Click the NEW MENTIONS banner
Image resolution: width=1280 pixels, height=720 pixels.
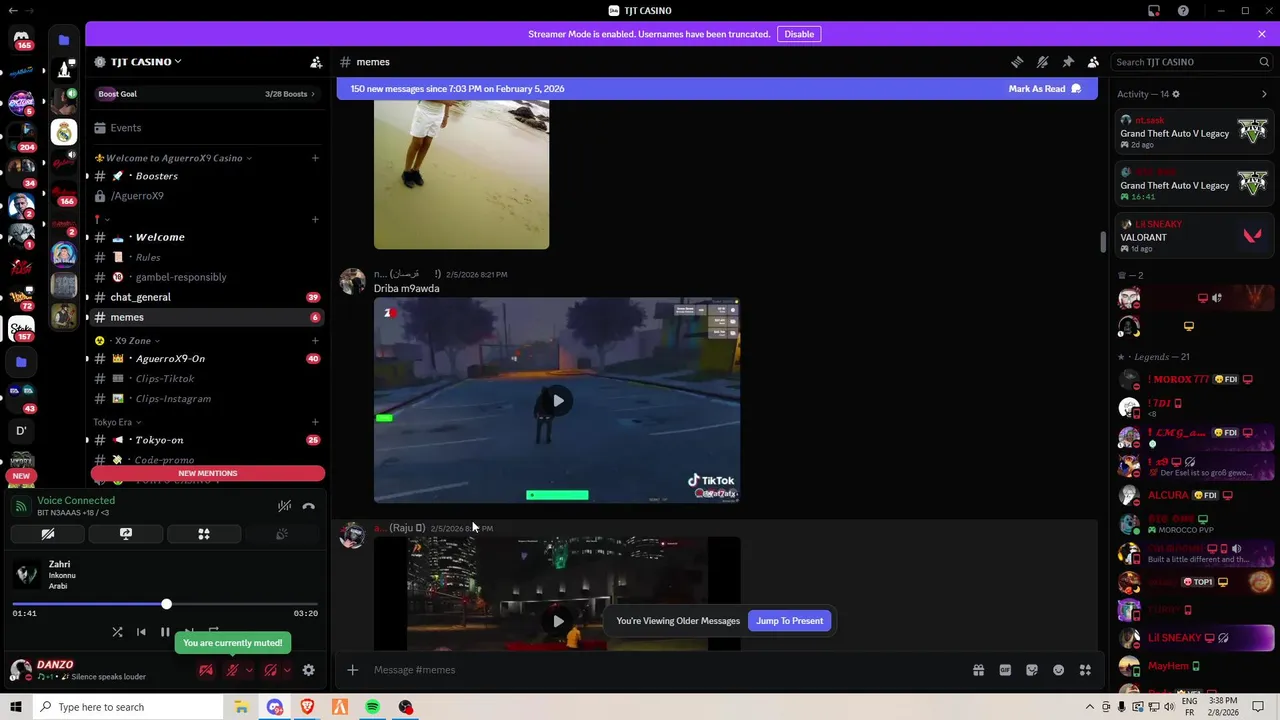(x=208, y=473)
